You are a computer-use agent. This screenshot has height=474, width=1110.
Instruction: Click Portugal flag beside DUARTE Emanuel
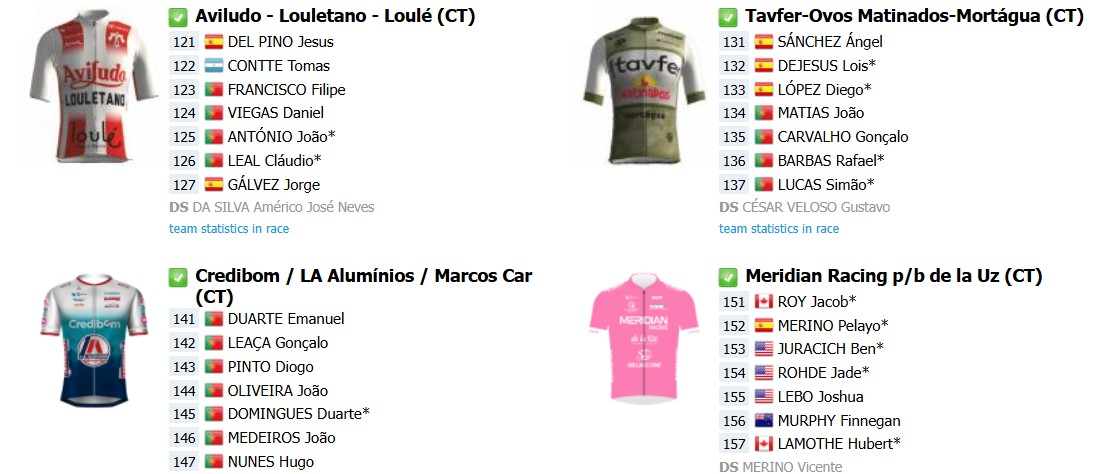pyautogui.click(x=214, y=319)
